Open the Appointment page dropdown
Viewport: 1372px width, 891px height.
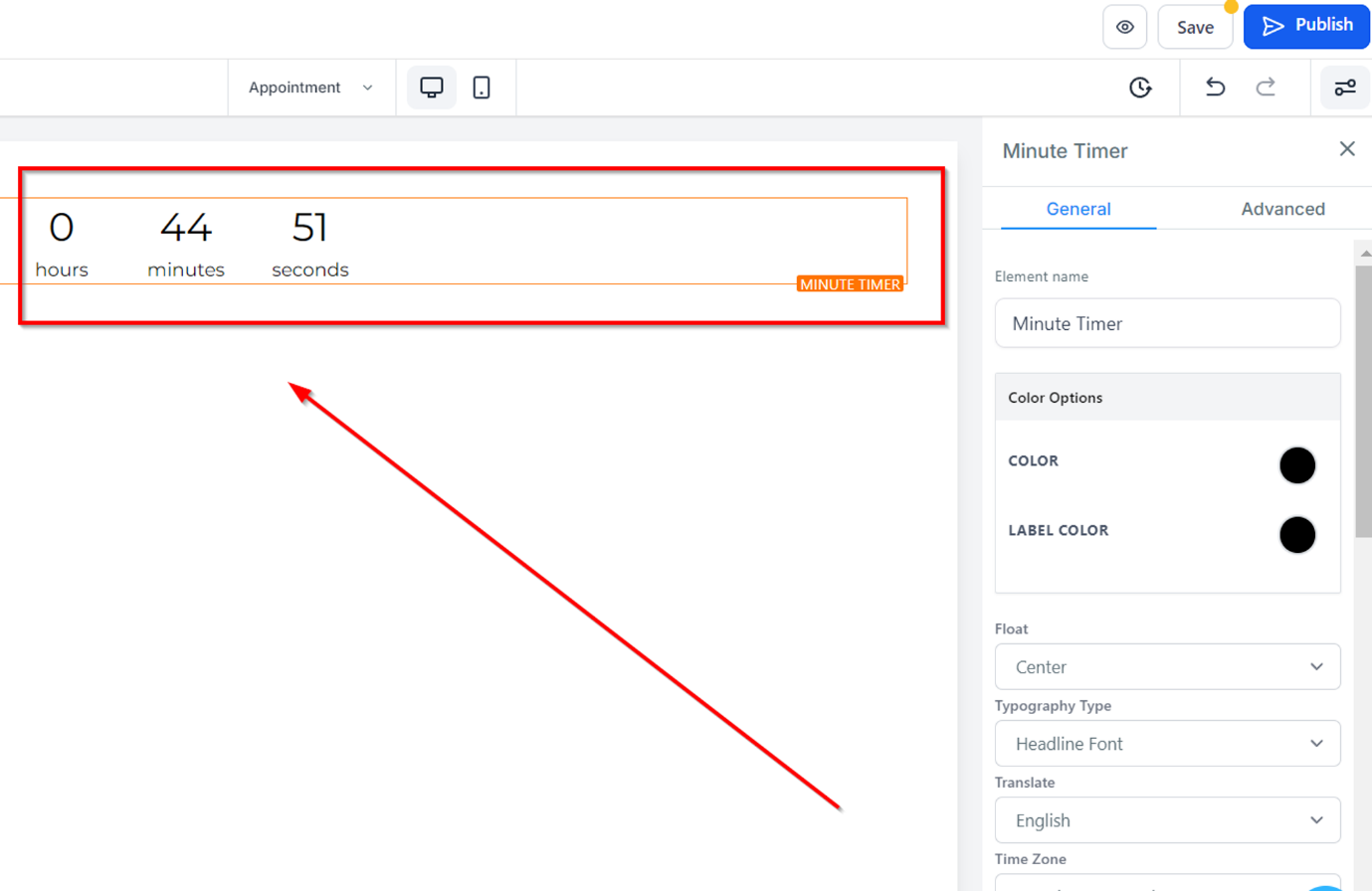point(311,88)
